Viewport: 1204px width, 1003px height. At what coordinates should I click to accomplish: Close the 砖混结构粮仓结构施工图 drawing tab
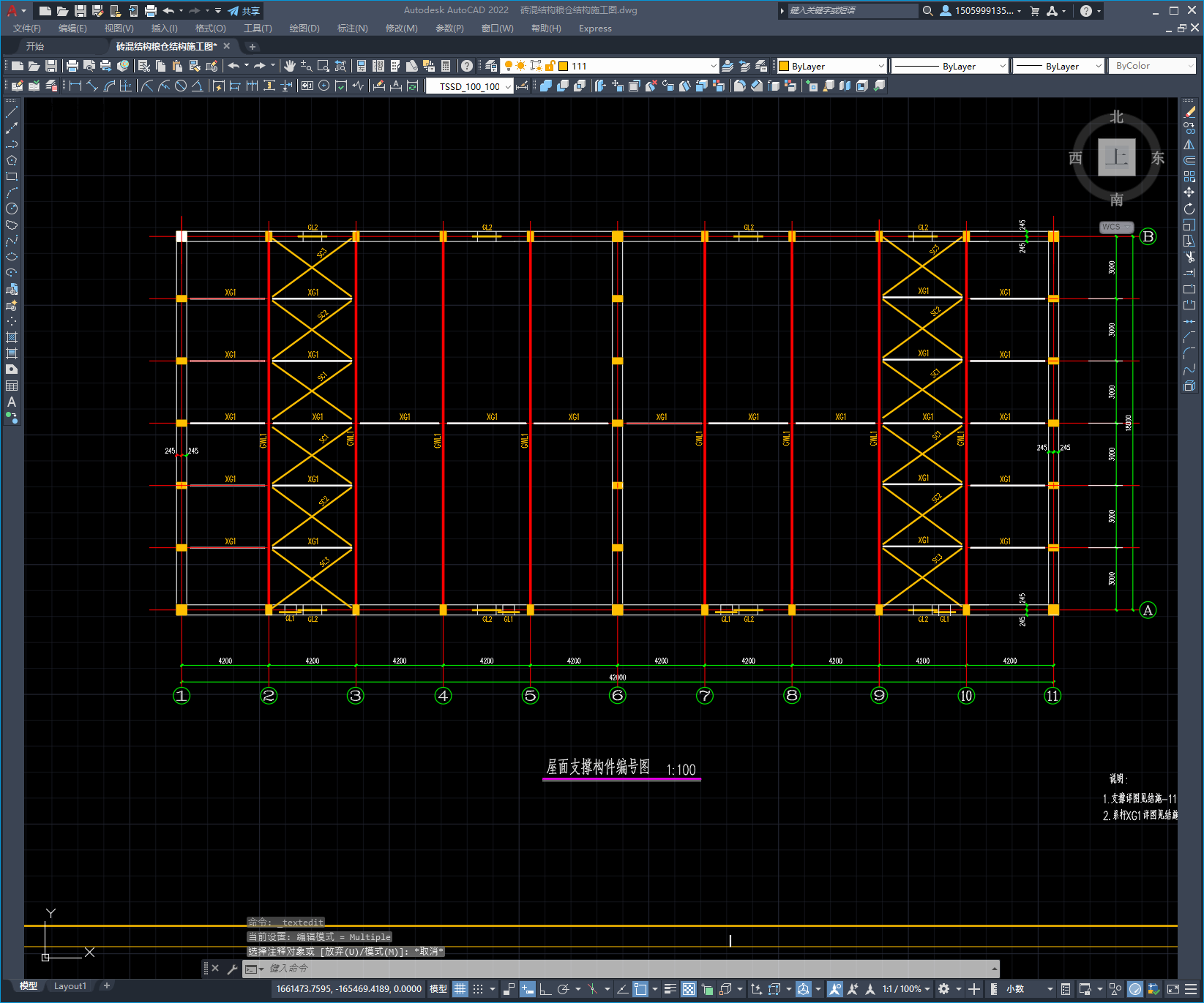click(227, 46)
